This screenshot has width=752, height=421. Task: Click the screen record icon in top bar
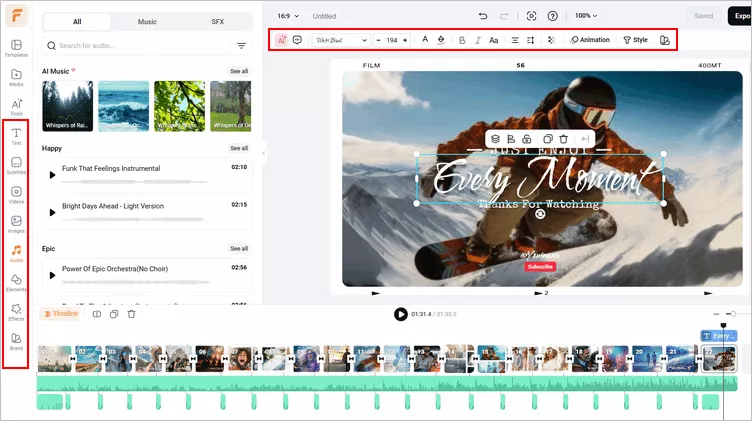coord(531,16)
